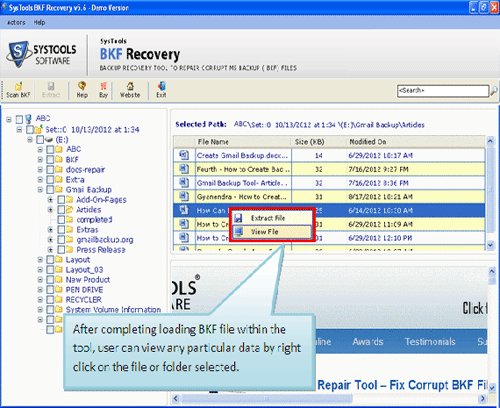
Task: Open Help from the toolbar icon
Action: point(82,86)
